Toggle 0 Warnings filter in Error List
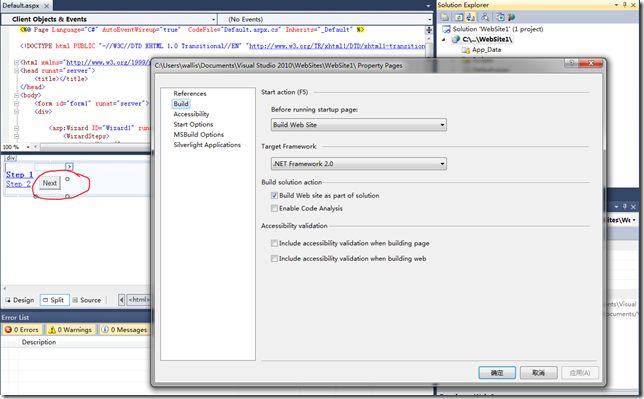The image size is (644, 399). coord(70,330)
